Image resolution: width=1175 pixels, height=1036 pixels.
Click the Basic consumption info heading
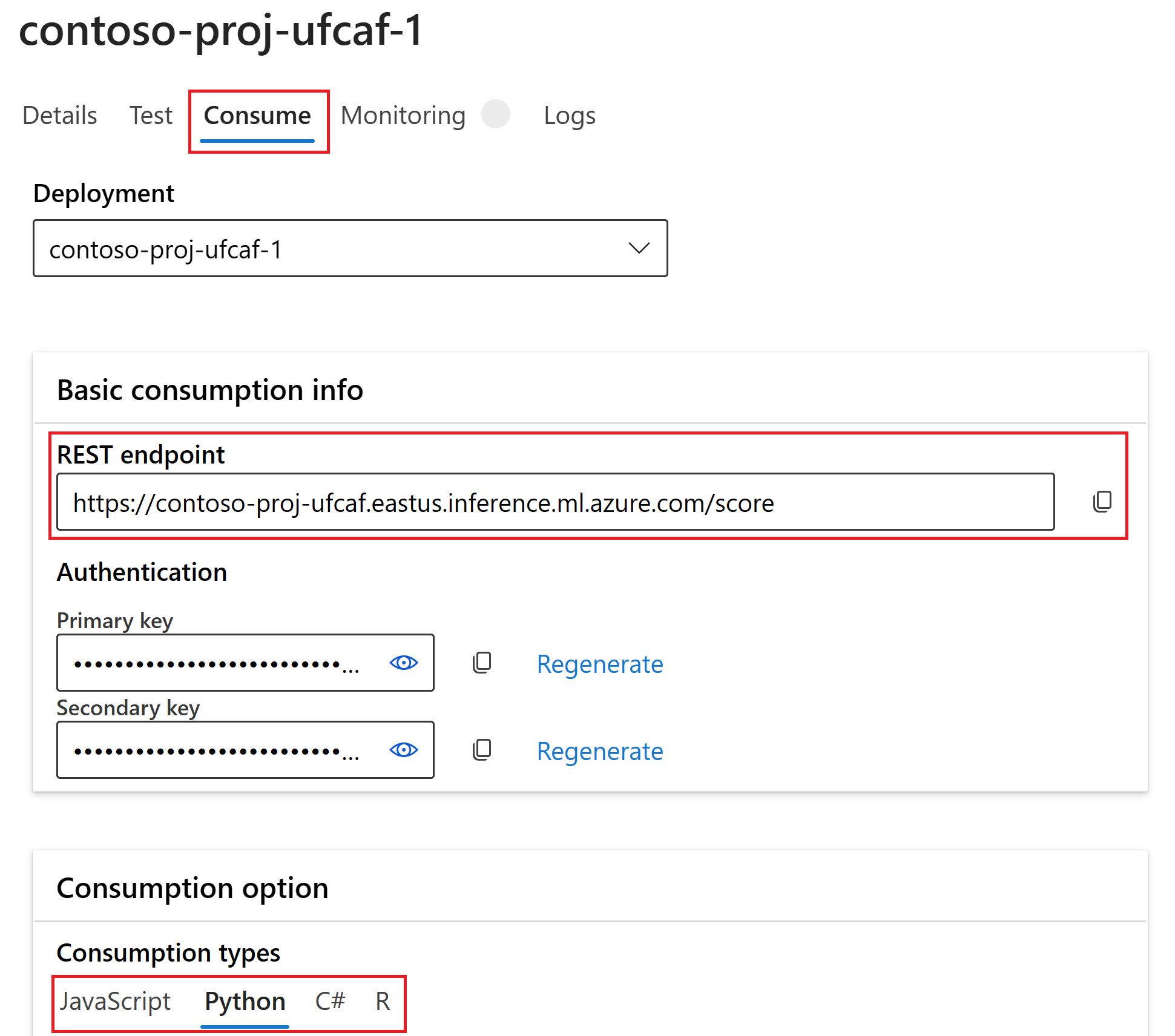click(x=210, y=390)
